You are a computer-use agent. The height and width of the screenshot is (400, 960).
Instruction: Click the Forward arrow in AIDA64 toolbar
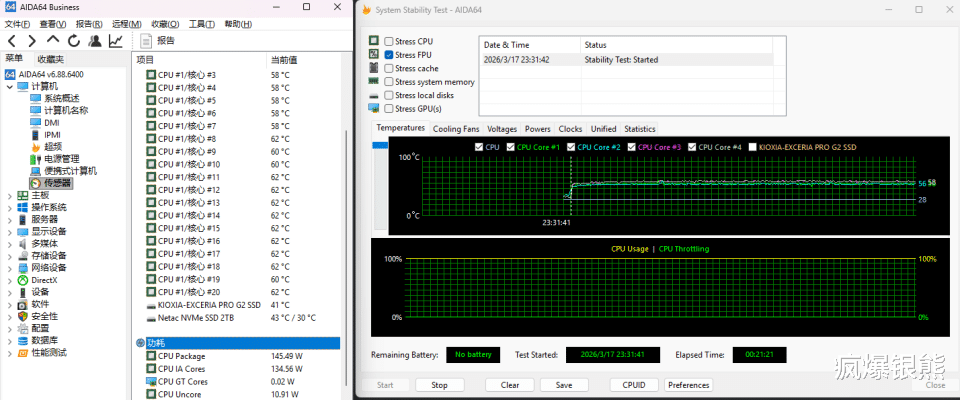(x=32, y=41)
